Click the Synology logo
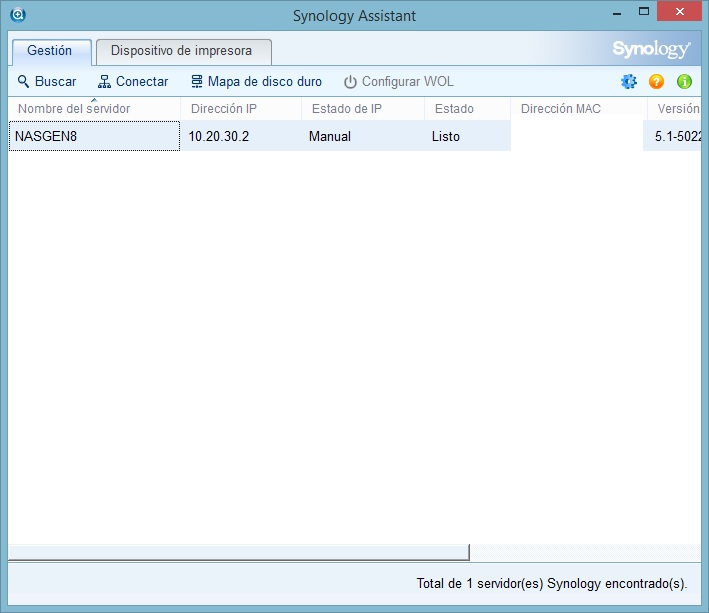The width and height of the screenshot is (709, 613). pyautogui.click(x=651, y=49)
